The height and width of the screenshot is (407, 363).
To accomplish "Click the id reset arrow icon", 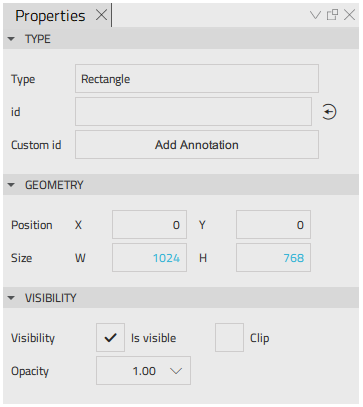I will [329, 112].
